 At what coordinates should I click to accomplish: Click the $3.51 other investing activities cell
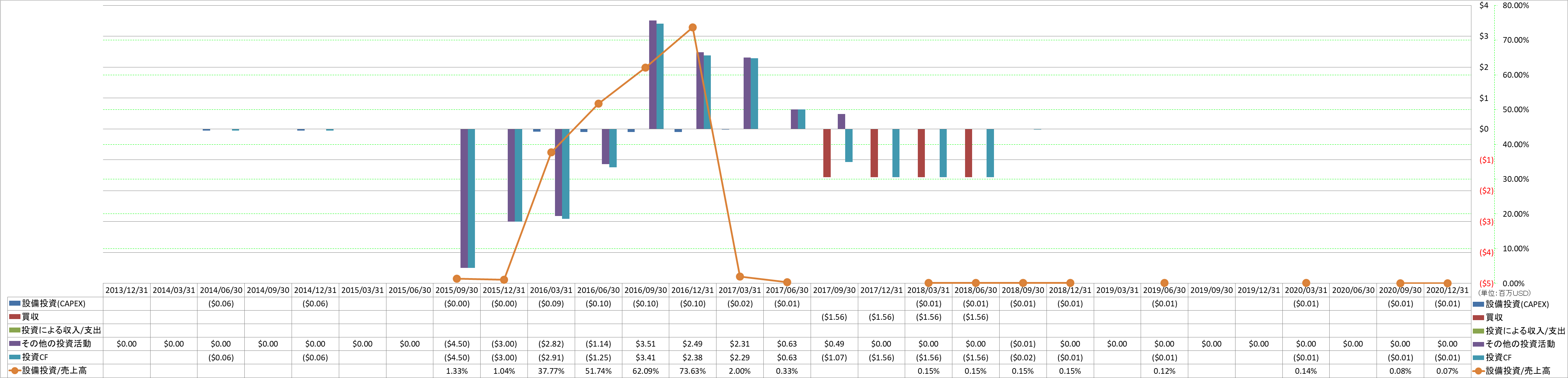pos(646,344)
